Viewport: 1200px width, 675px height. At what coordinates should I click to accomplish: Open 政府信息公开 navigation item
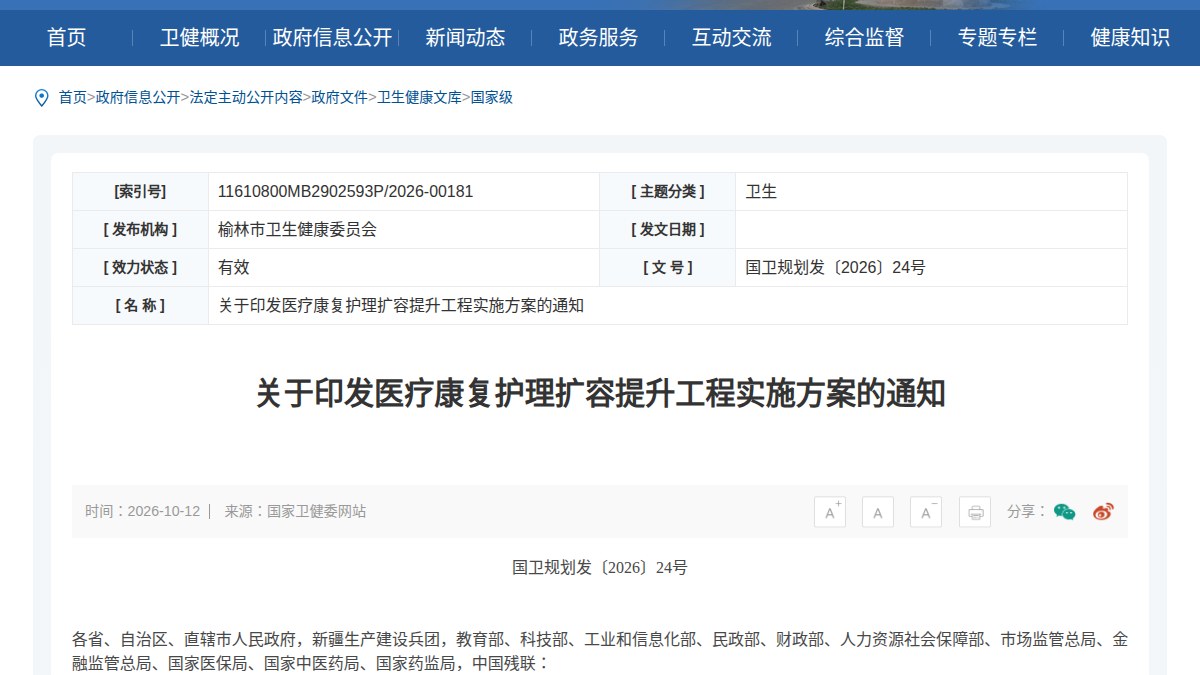click(333, 38)
